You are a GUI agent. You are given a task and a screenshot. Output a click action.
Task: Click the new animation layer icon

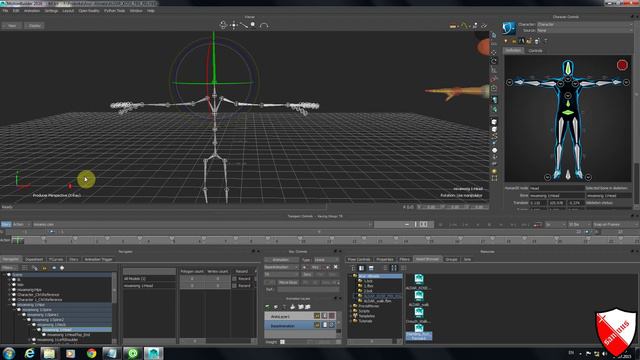[x=267, y=307]
